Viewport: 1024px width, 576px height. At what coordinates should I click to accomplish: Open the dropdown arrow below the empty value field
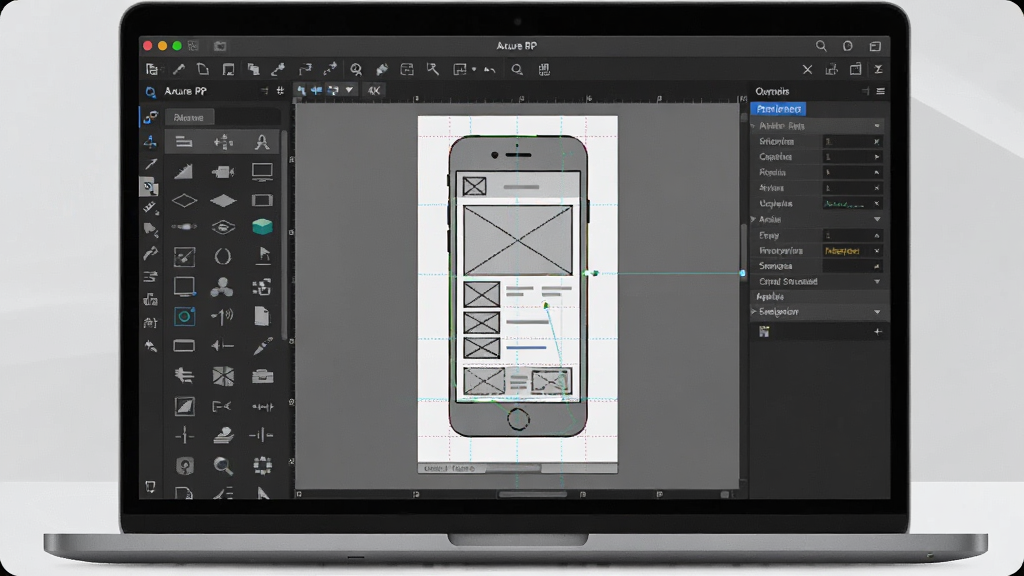[877, 281]
